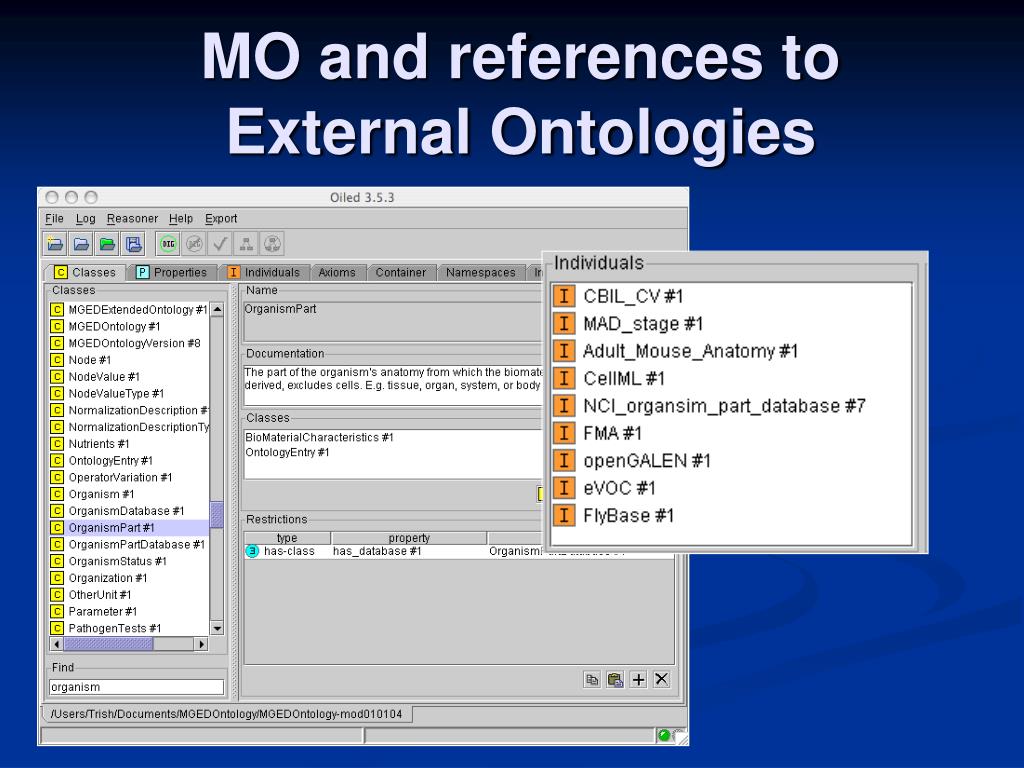The height and width of the screenshot is (768, 1024).
Task: Click the open folder toolbar icon
Action: coord(82,244)
